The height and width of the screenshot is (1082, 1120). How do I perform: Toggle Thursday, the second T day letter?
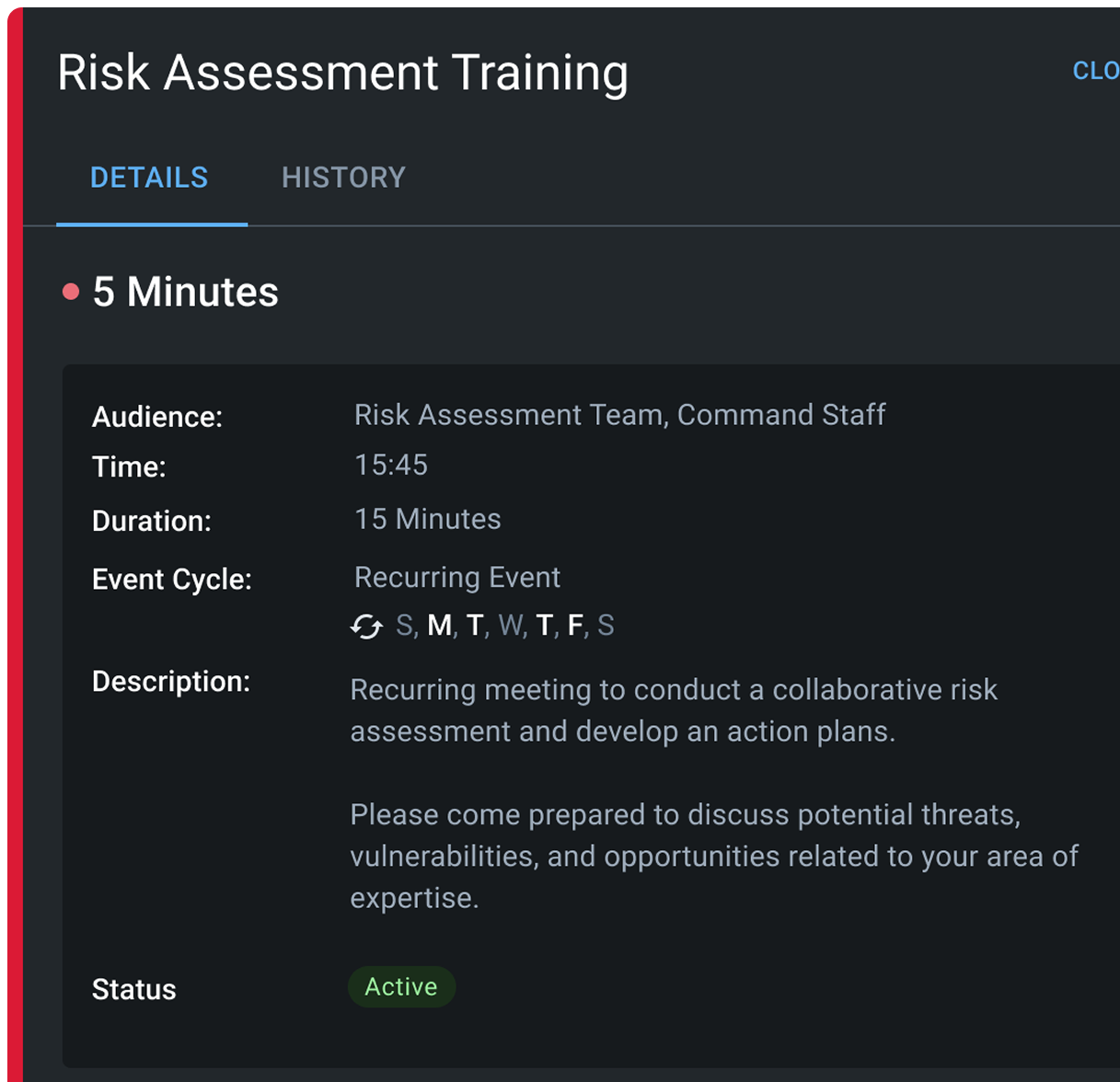tap(544, 627)
